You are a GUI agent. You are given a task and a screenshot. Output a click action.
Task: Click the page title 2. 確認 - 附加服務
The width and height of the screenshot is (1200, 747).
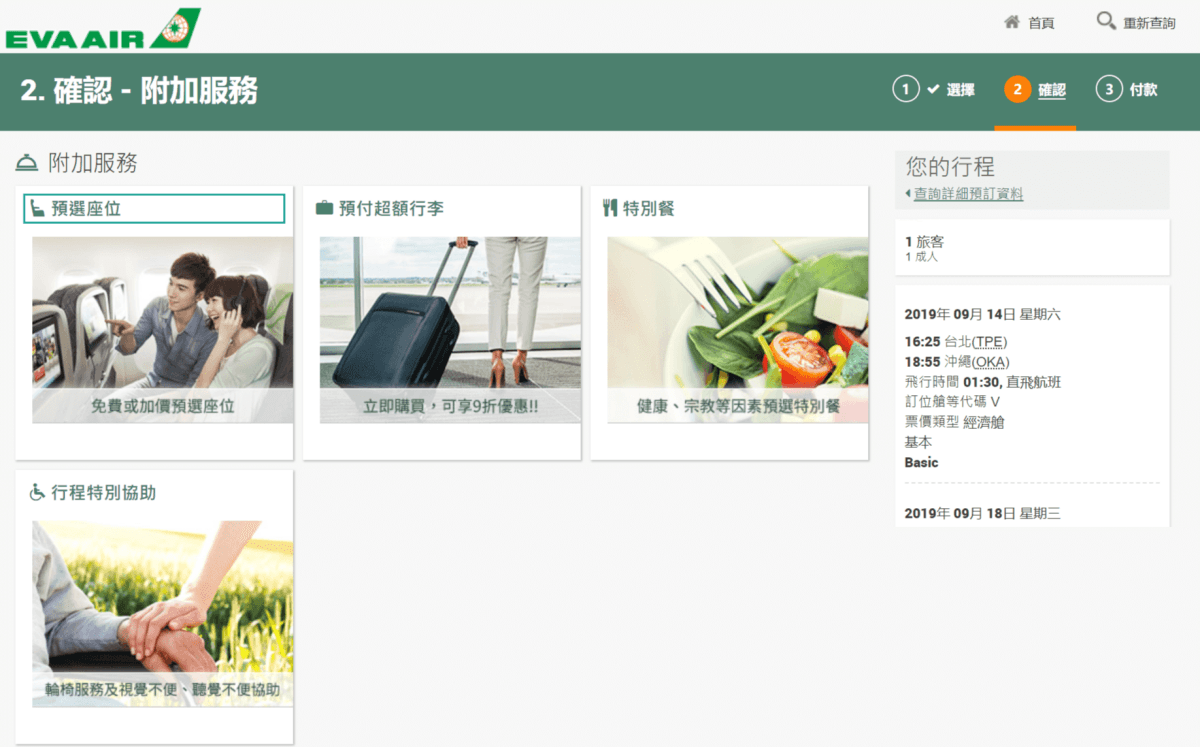tap(139, 91)
